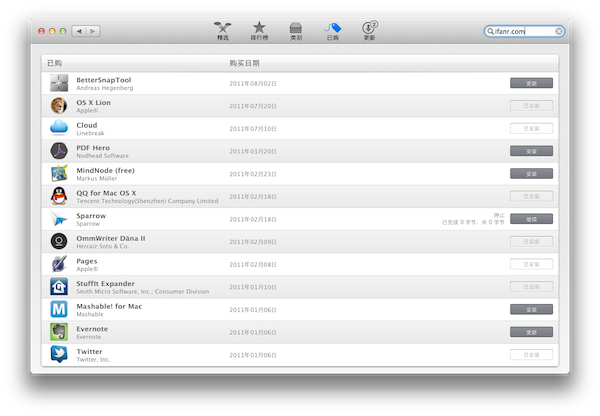Click the Cloud app icon

pos(59,128)
